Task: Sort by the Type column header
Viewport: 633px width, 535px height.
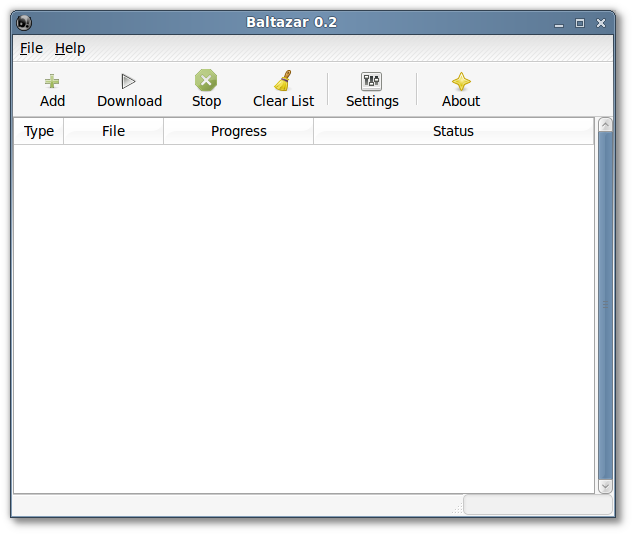Action: tap(39, 131)
